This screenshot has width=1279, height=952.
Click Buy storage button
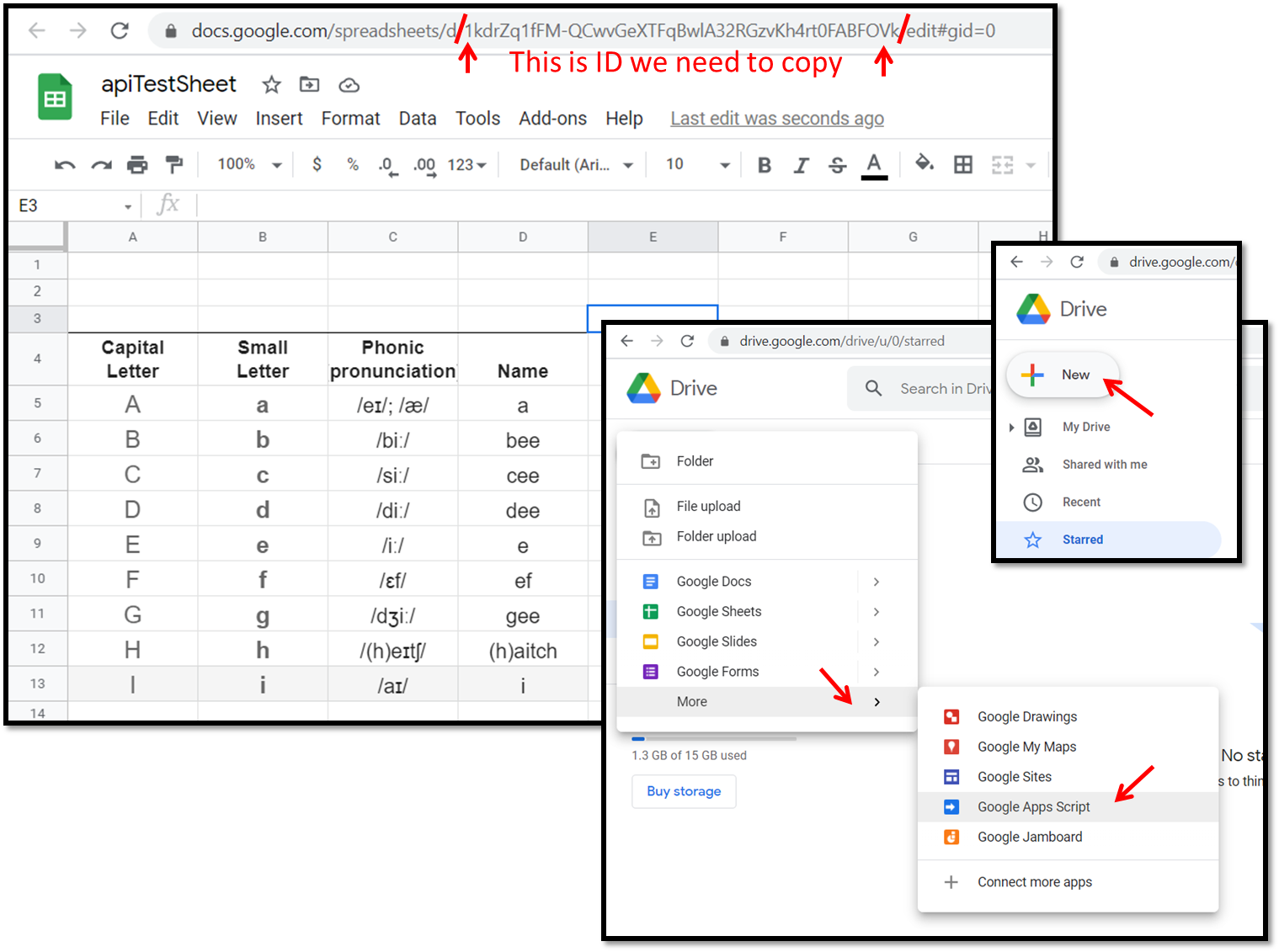[684, 791]
